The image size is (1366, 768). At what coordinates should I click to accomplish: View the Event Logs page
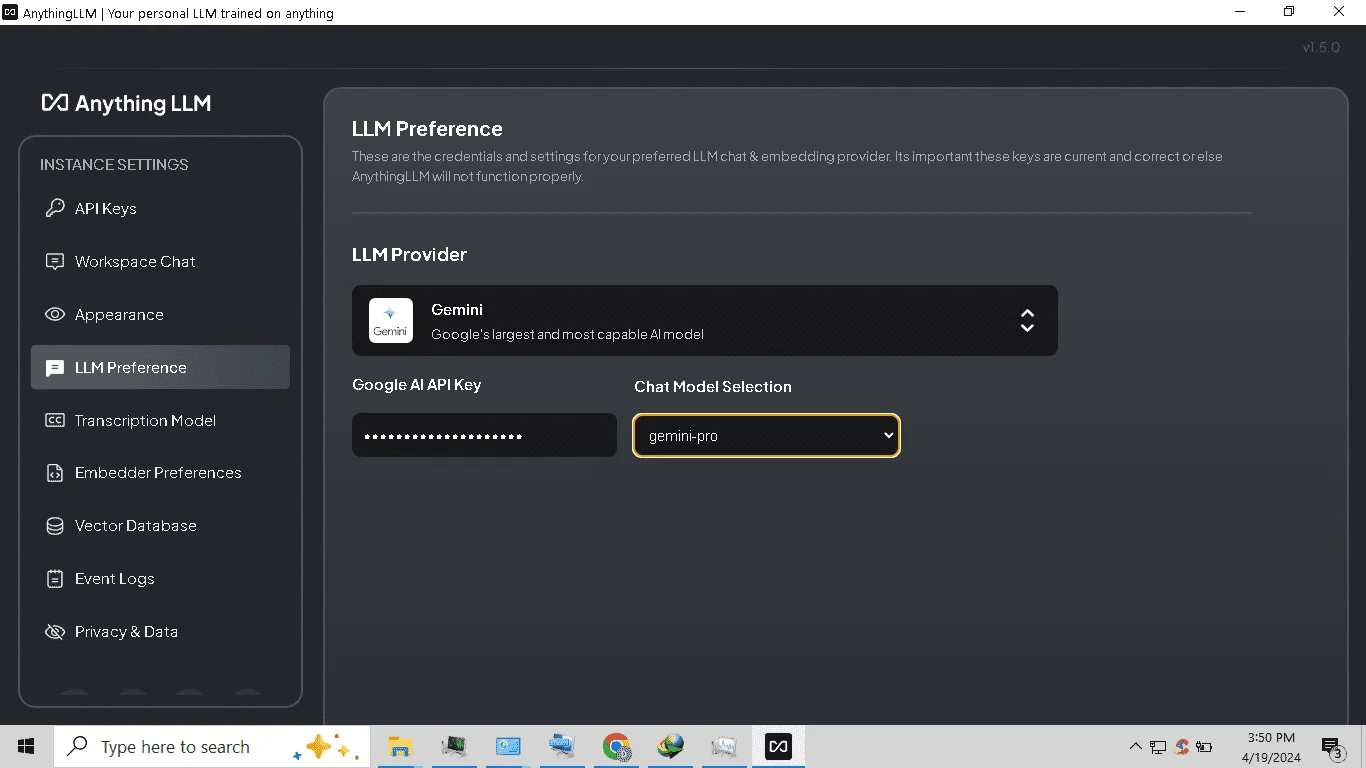pos(160,579)
